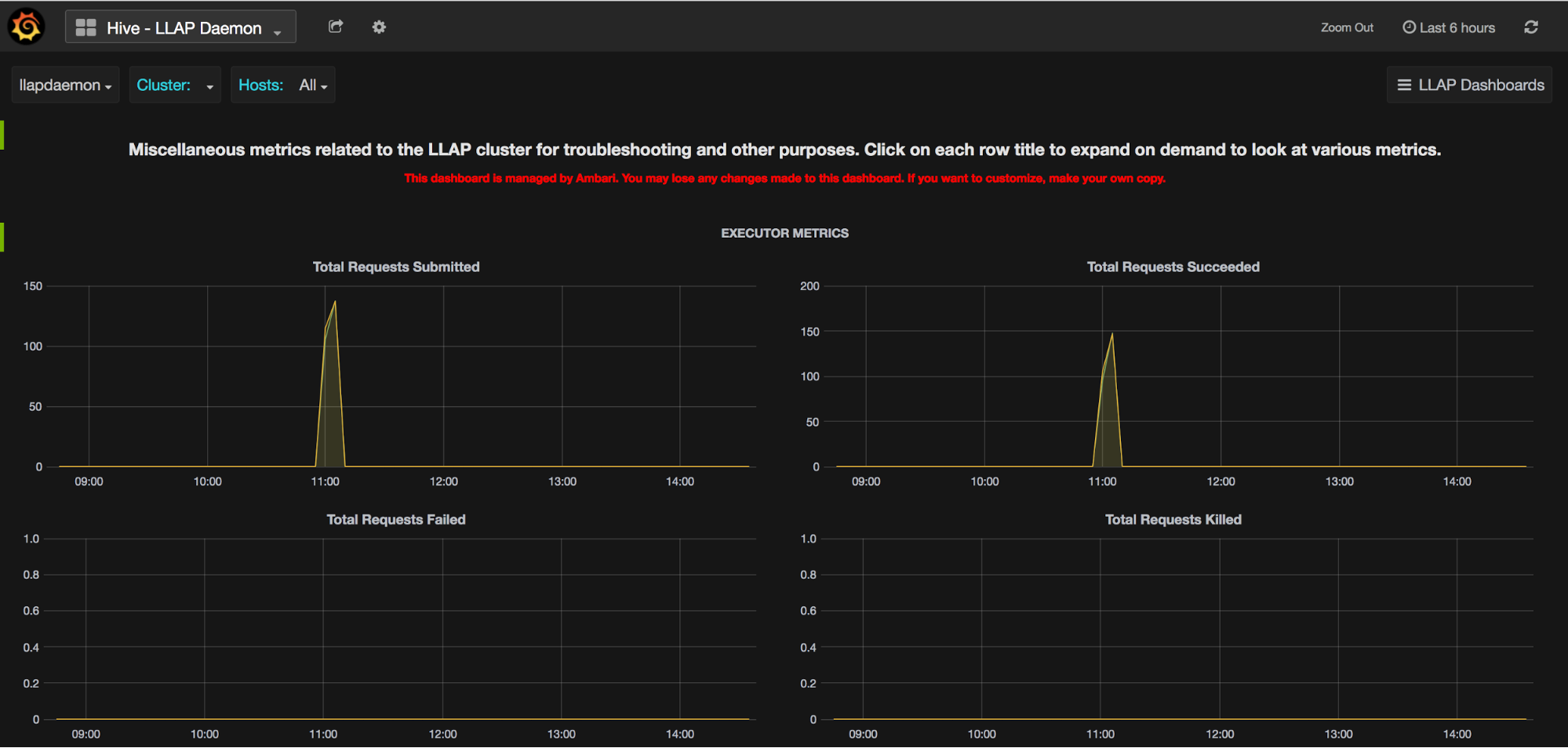Open LLAP Dashboards
The image size is (1568, 748).
(1468, 84)
